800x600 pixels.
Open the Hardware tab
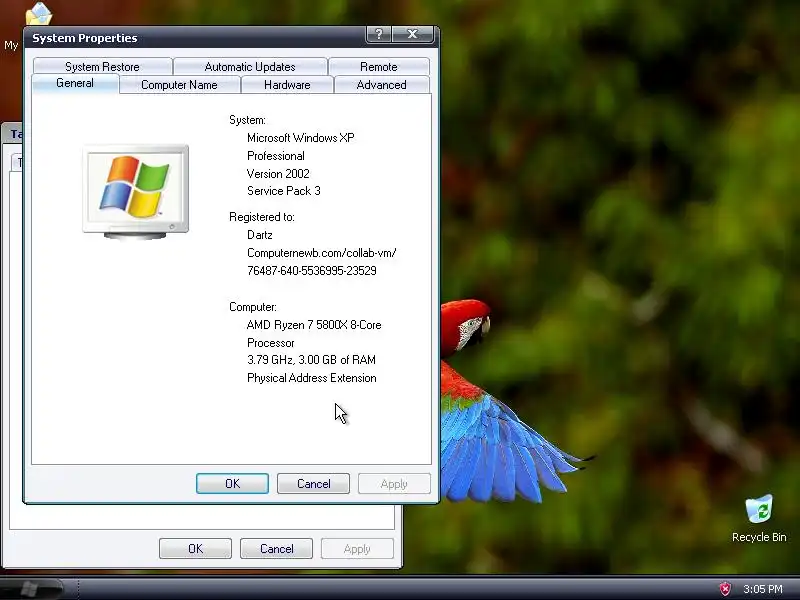click(287, 85)
